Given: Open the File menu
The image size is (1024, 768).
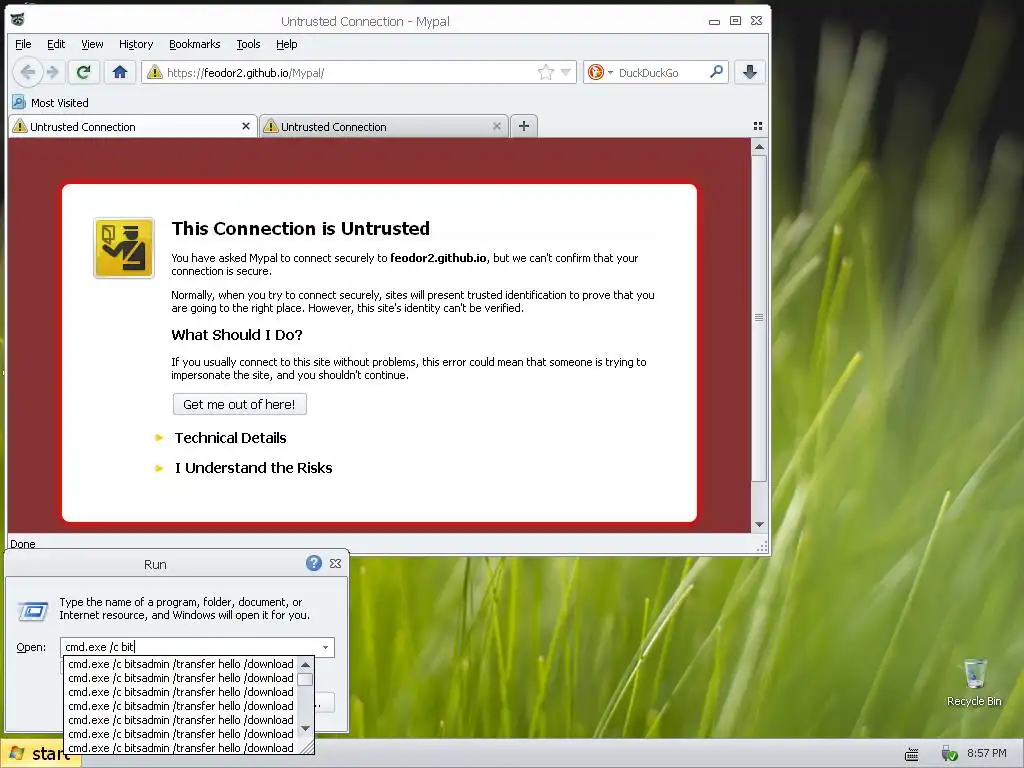Looking at the screenshot, I should 23,44.
